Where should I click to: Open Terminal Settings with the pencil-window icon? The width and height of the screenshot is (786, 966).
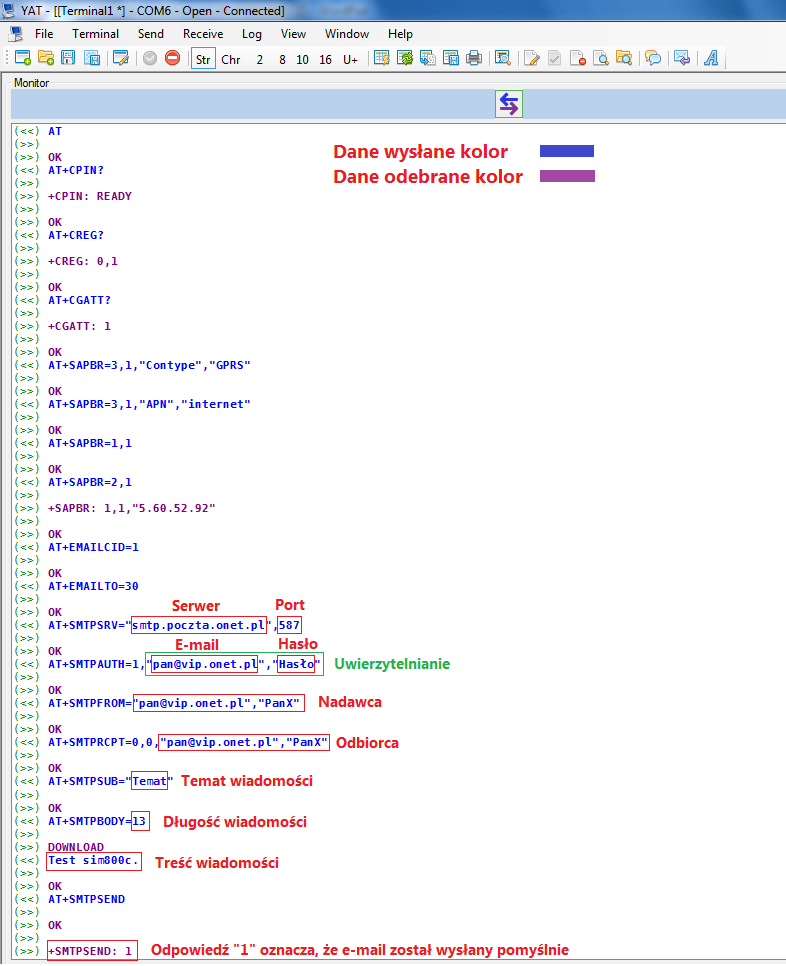click(121, 58)
